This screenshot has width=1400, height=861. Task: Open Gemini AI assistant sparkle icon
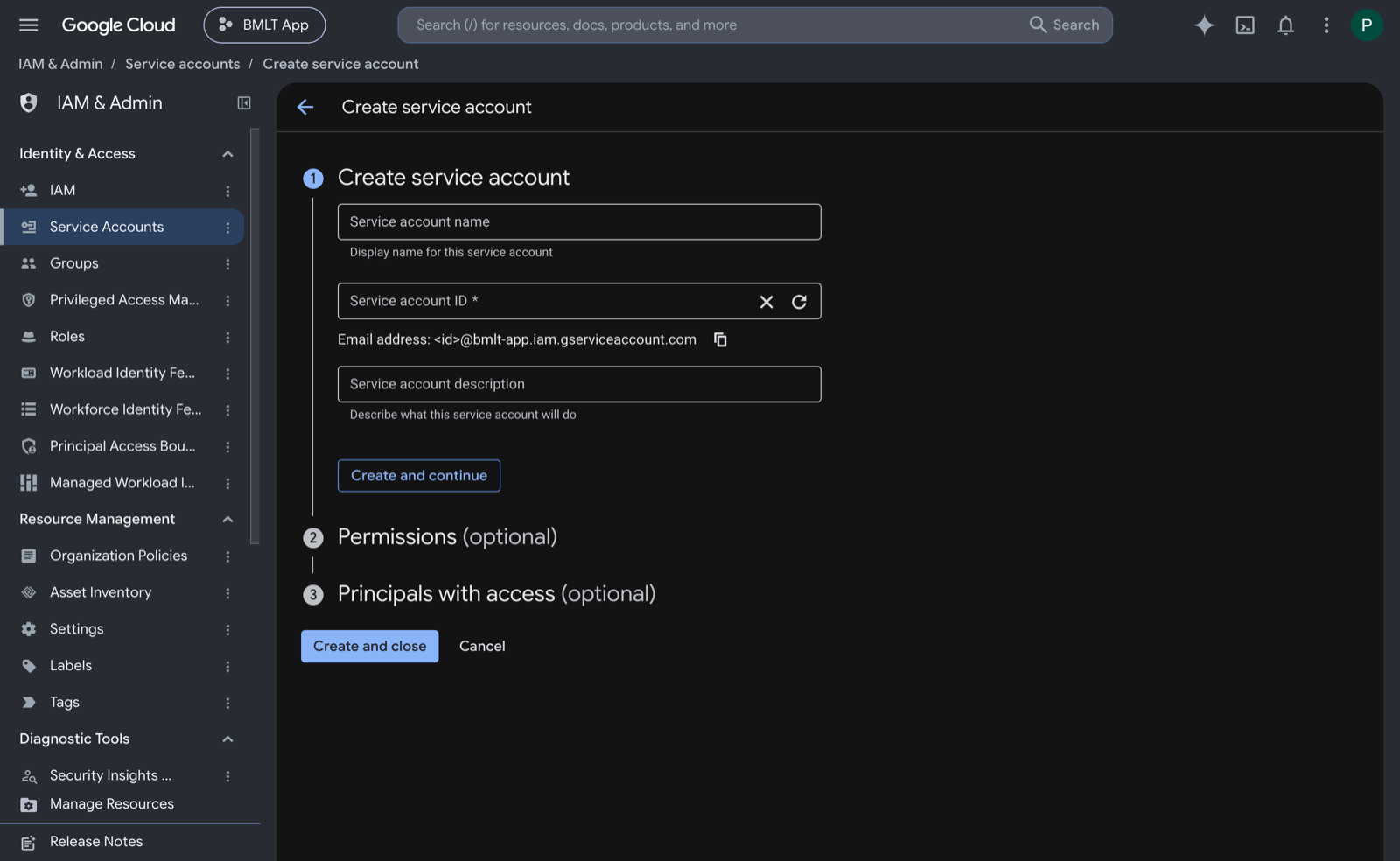pyautogui.click(x=1204, y=25)
